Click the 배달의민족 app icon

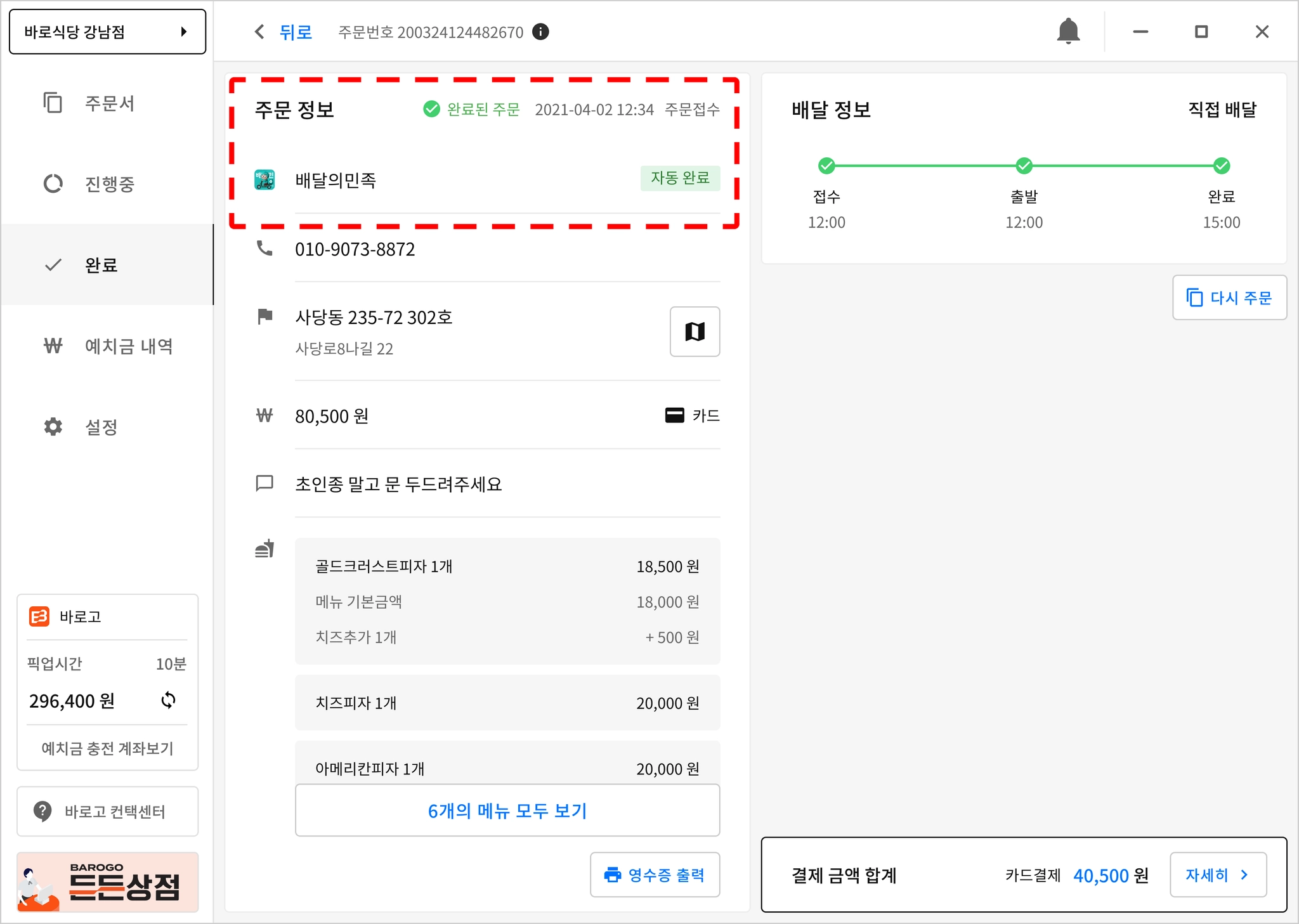(x=264, y=179)
